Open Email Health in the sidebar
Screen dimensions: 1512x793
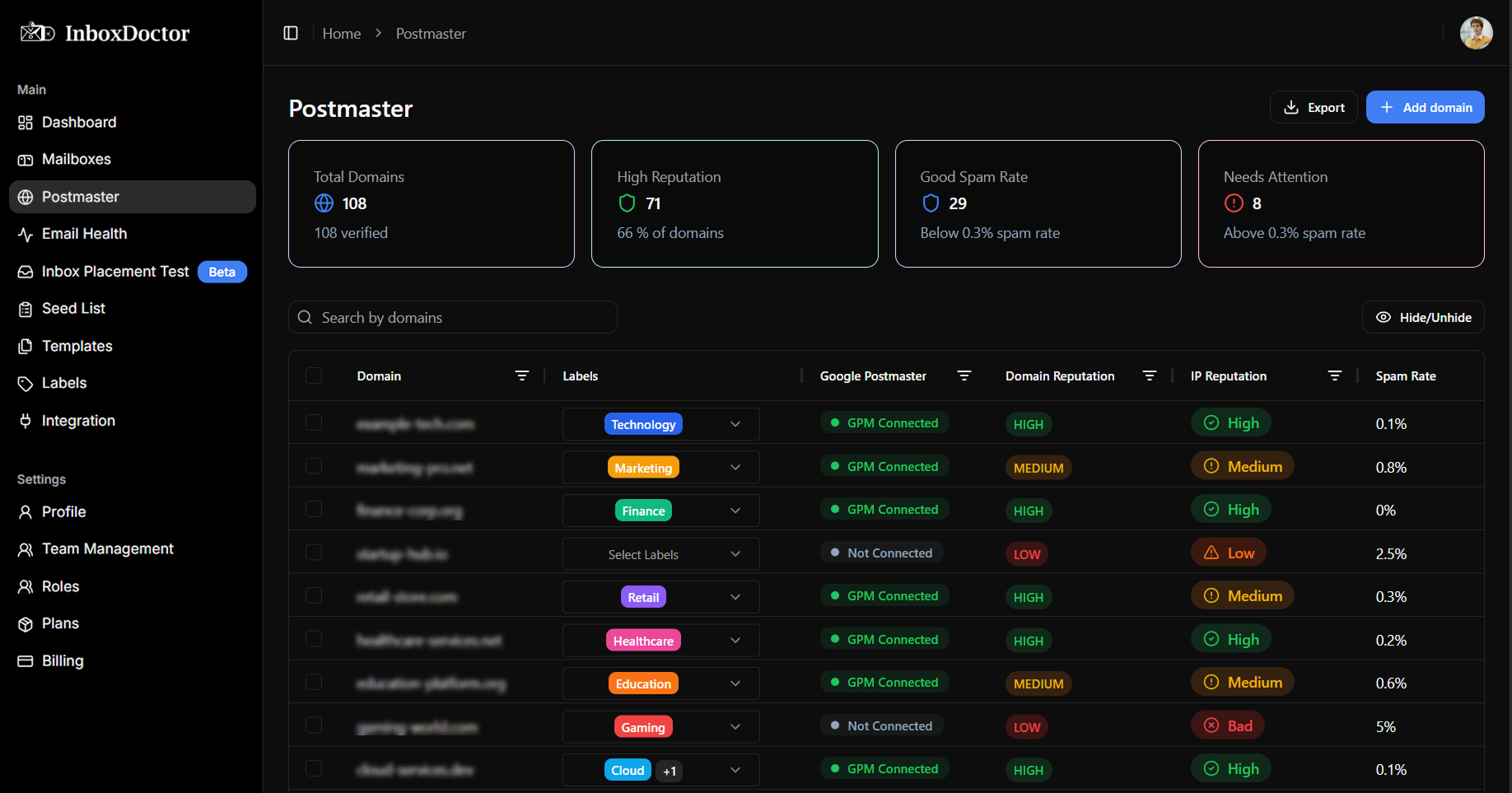click(x=84, y=234)
